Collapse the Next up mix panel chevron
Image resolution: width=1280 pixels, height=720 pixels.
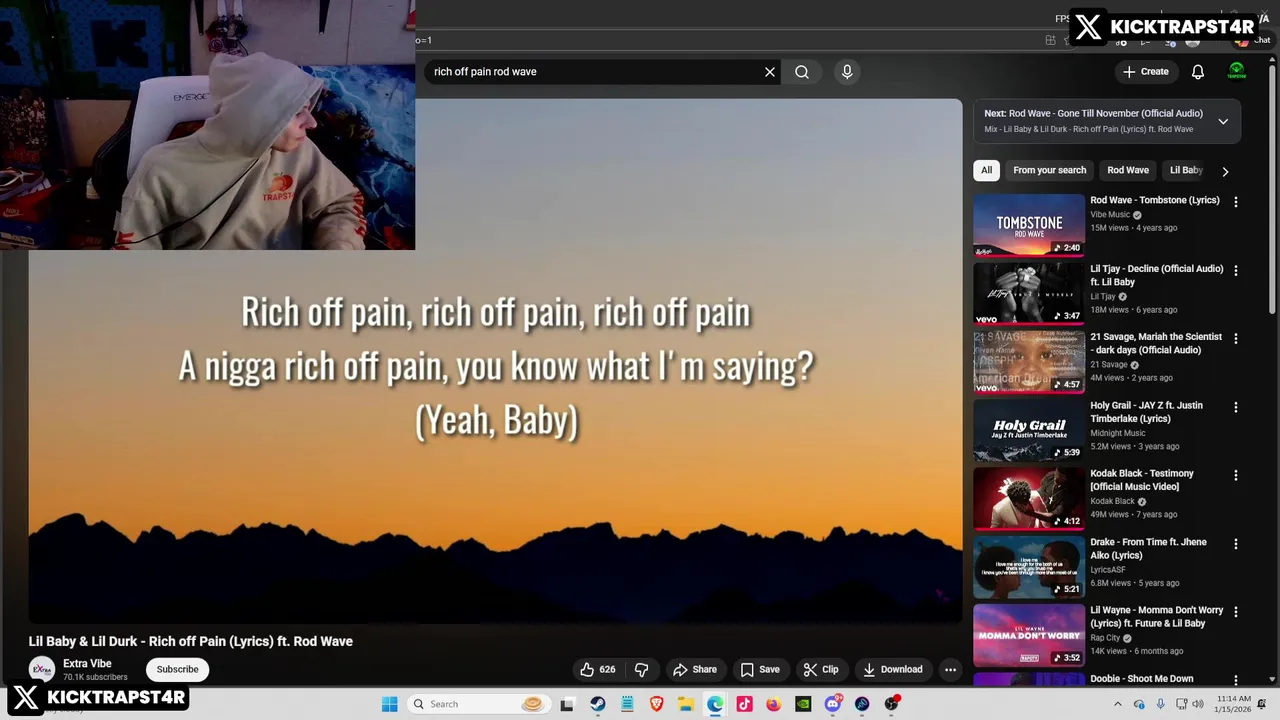pos(1223,121)
